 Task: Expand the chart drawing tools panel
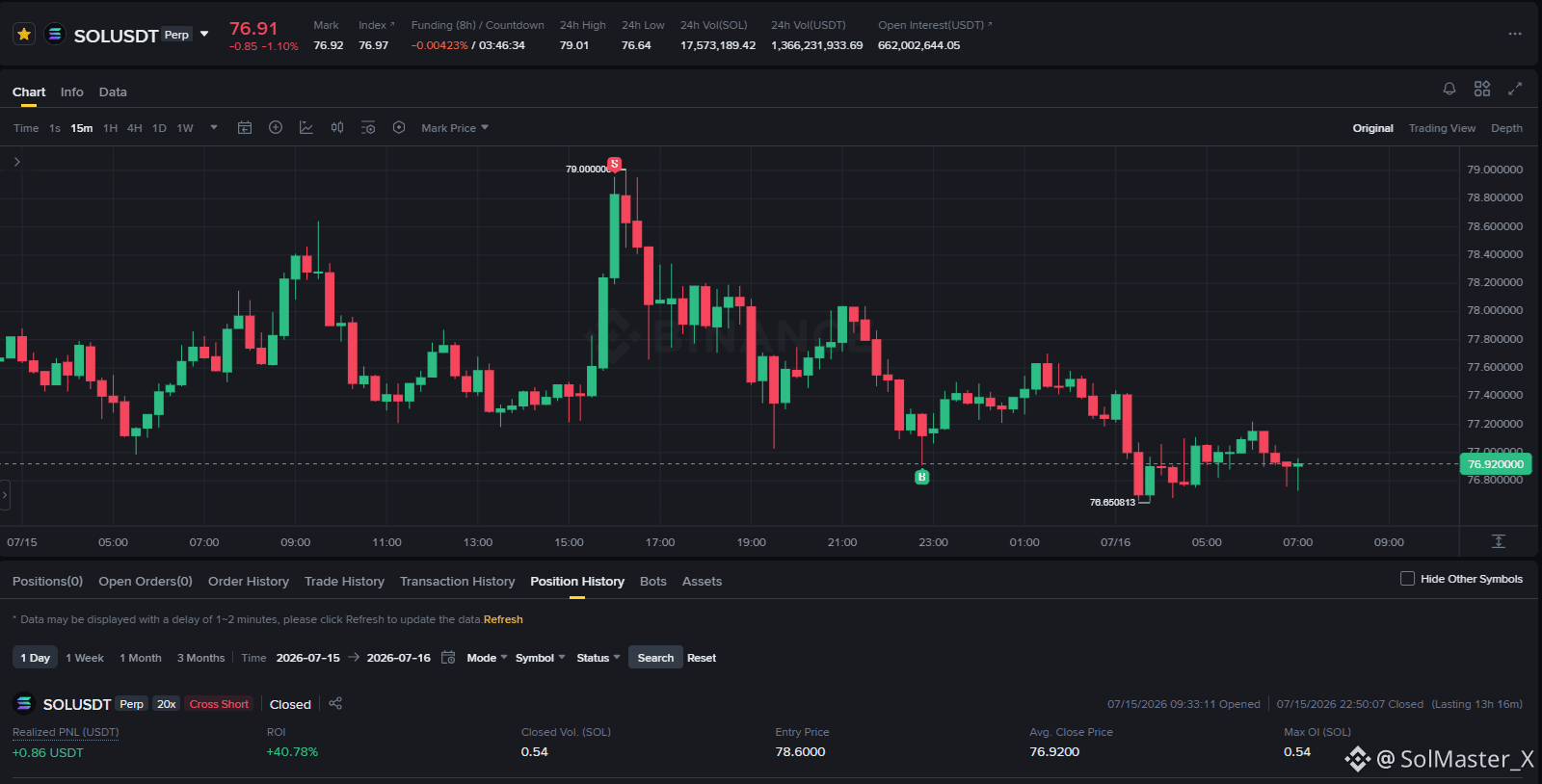click(16, 162)
